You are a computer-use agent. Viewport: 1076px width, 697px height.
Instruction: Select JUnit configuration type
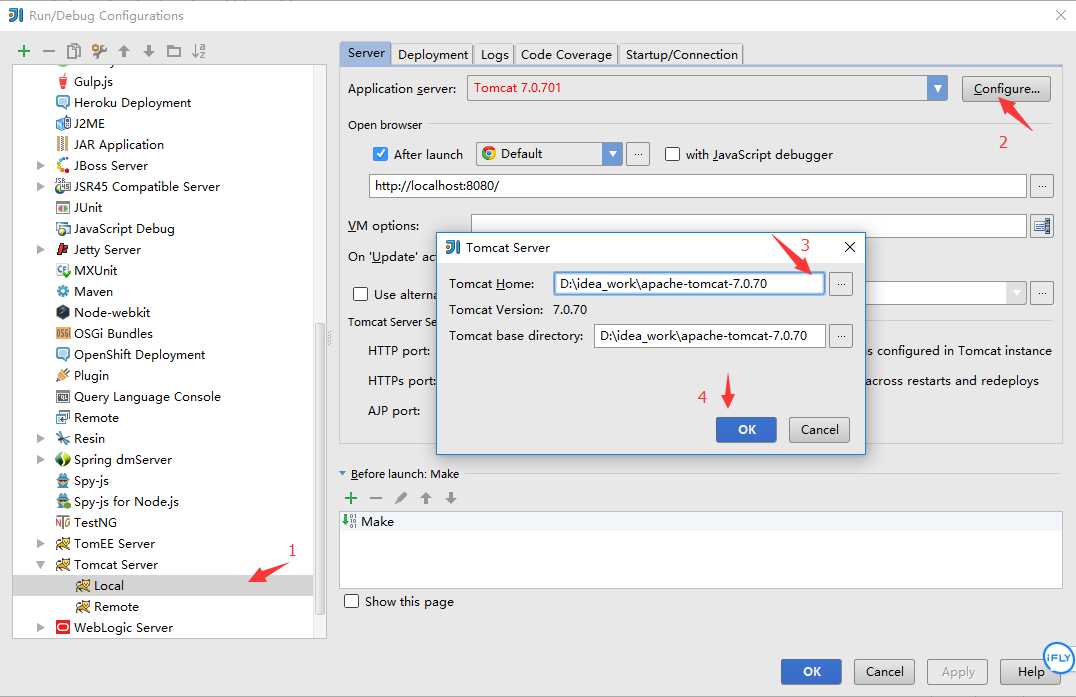(x=87, y=208)
